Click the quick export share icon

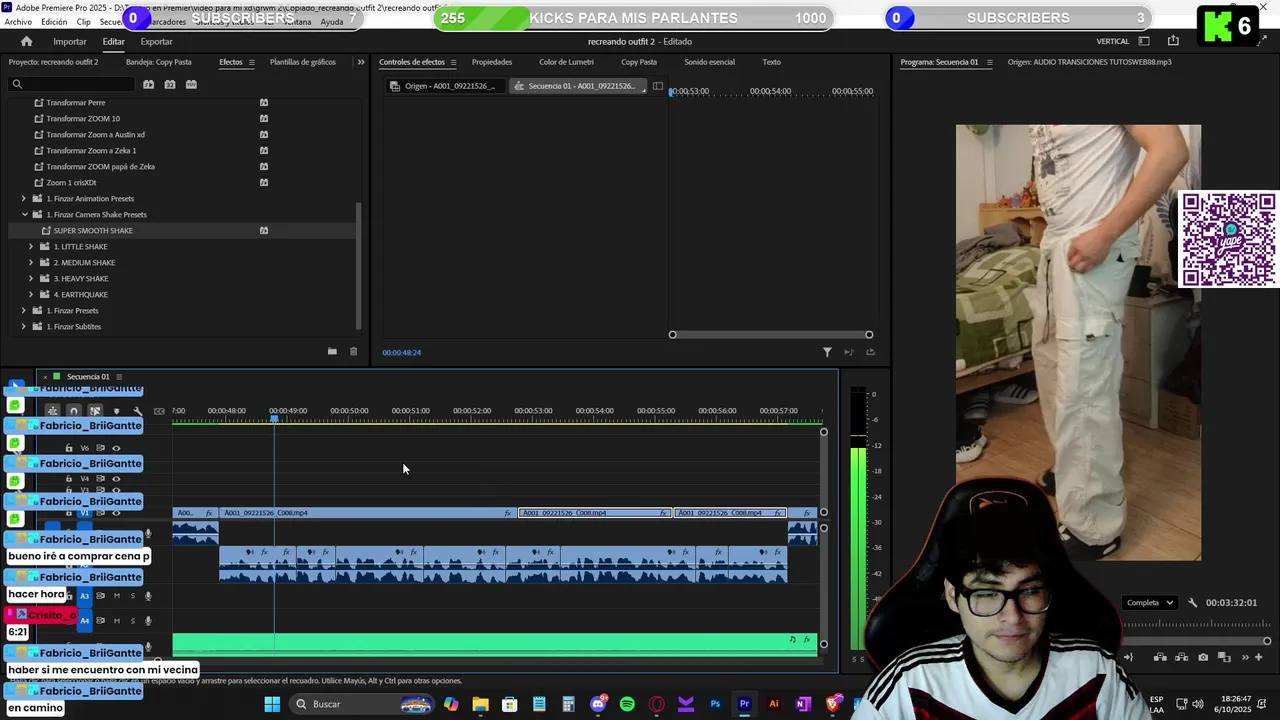tap(1173, 41)
